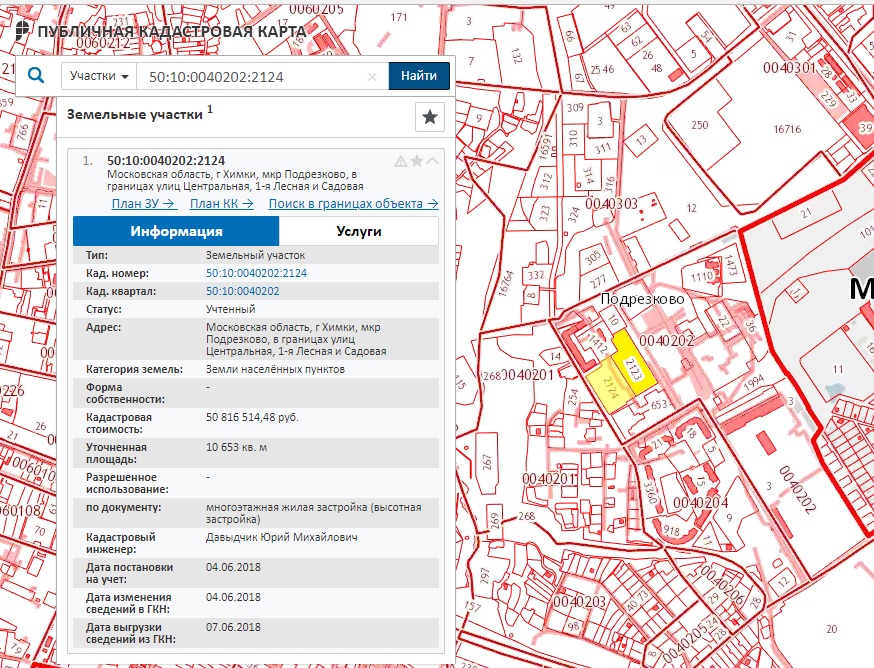Select yellow parcel 2123 on the map
This screenshot has height=668, width=874.
[x=635, y=366]
